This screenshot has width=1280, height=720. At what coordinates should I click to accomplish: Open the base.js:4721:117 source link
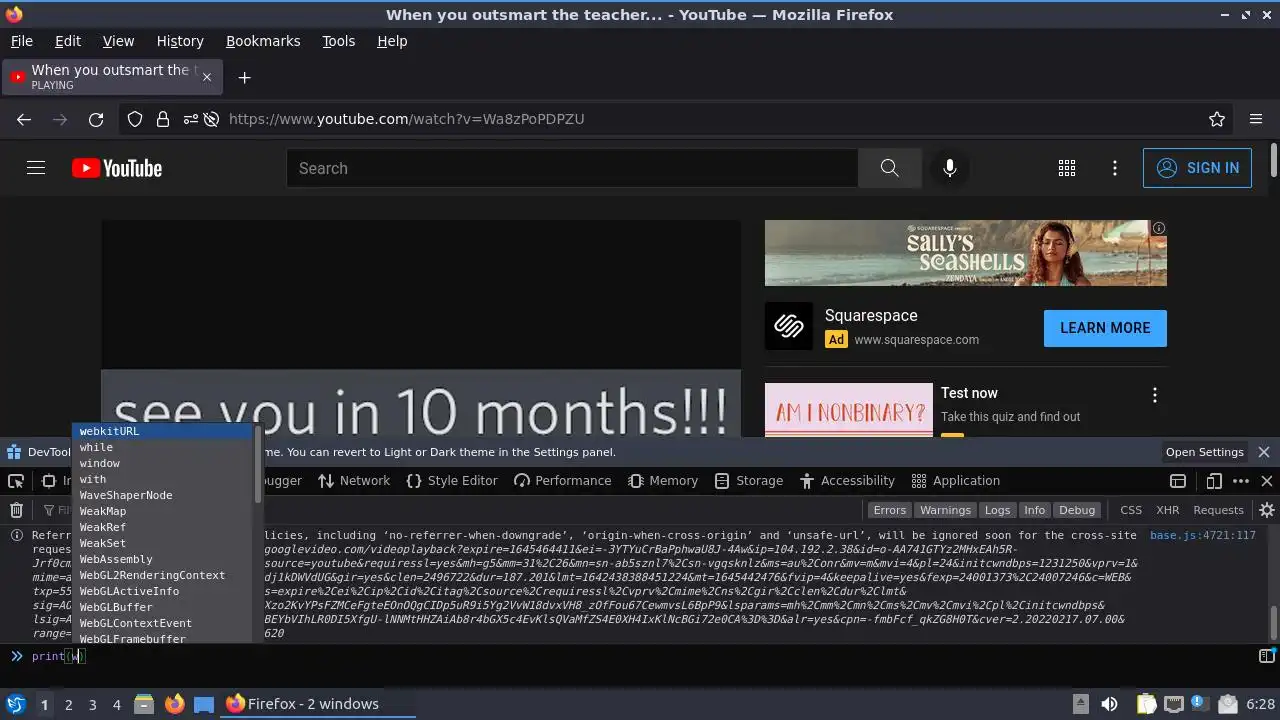pos(1202,536)
